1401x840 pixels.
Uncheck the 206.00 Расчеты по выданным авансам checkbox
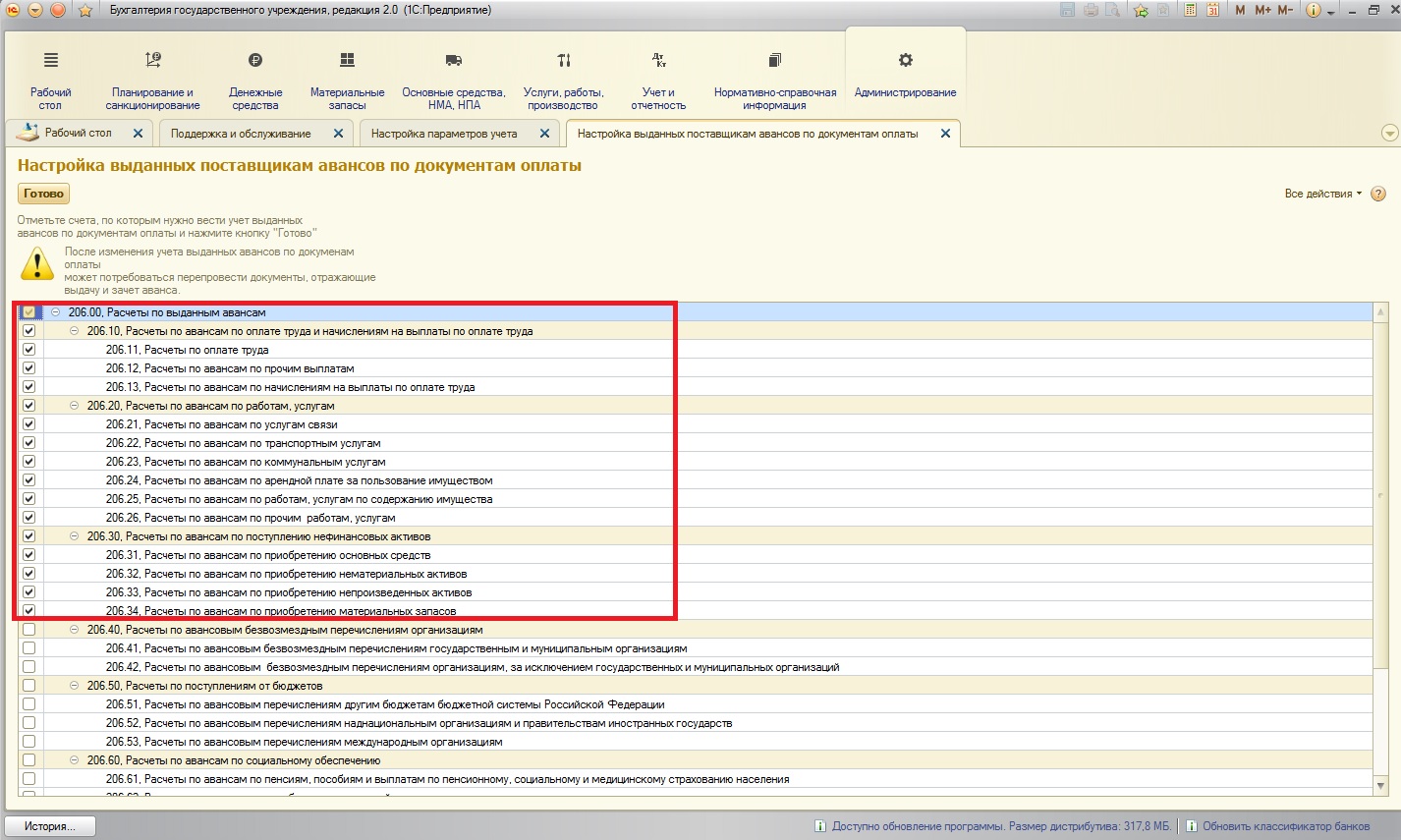coord(28,312)
